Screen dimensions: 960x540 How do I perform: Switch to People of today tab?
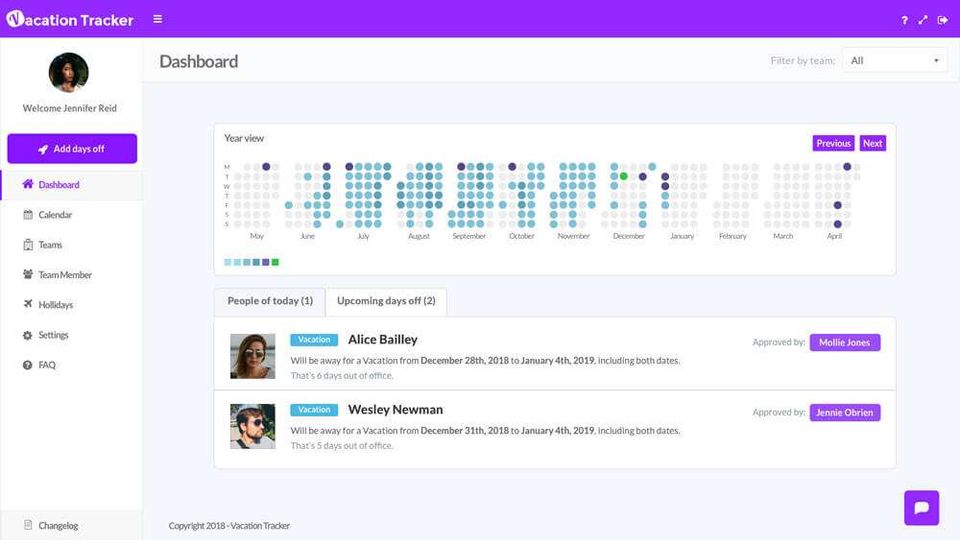coord(270,301)
